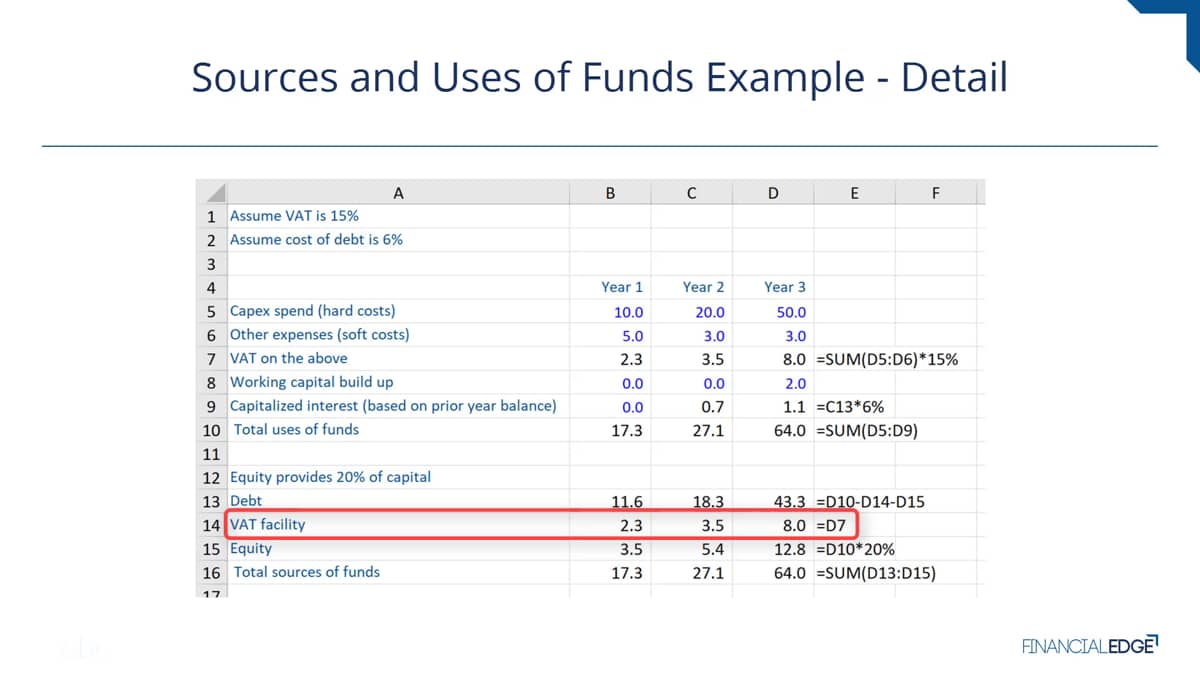Select the spreadsheet select-all corner triangle
Viewport: 1200px width, 675px height.
[210, 193]
